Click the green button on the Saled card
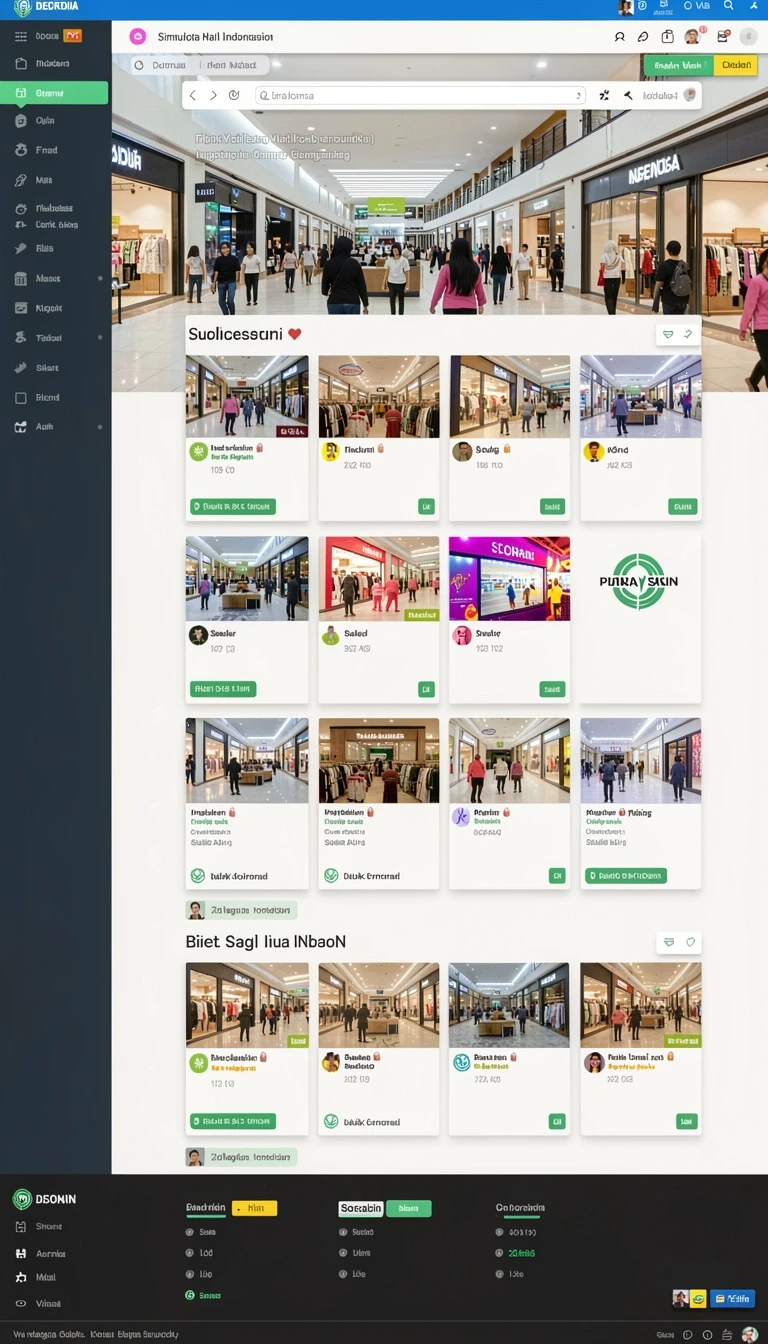 point(426,689)
